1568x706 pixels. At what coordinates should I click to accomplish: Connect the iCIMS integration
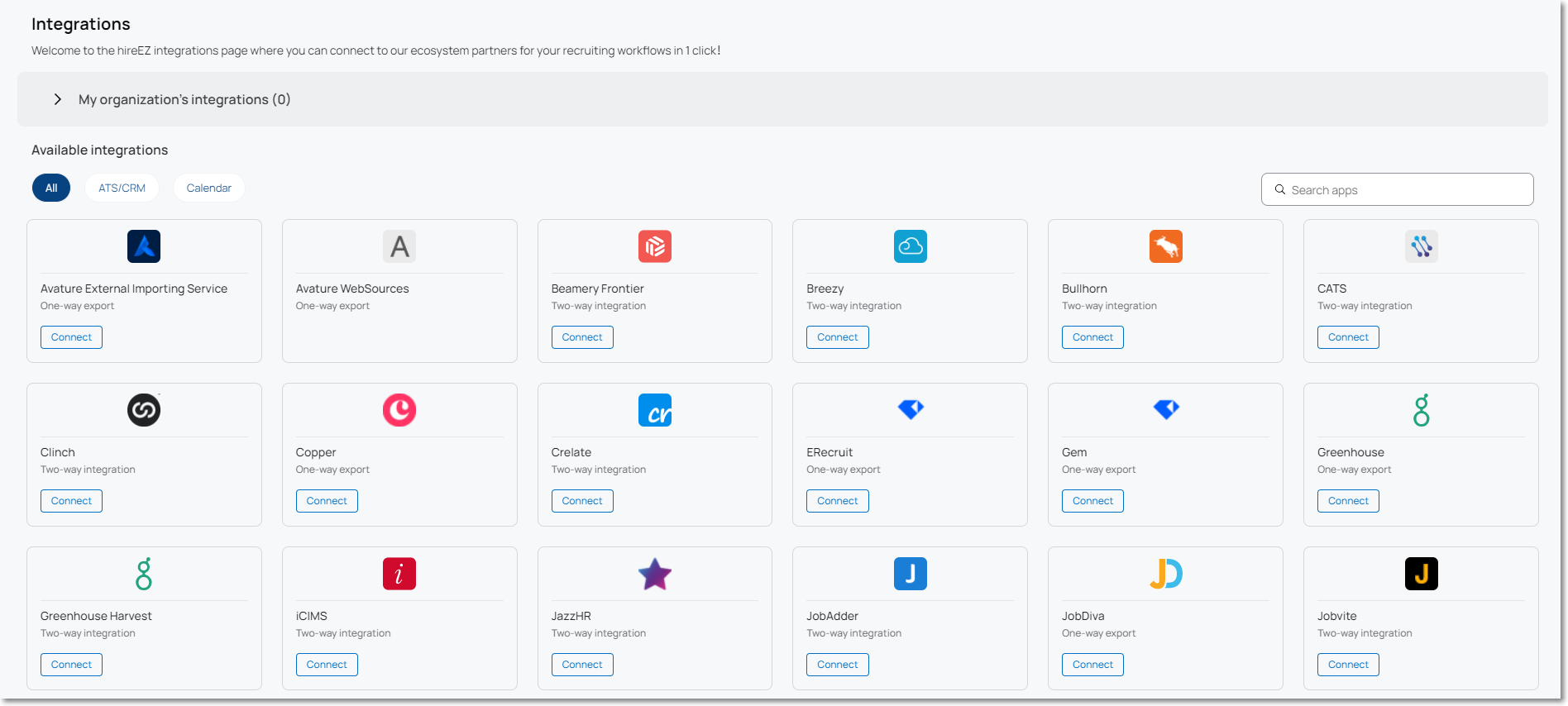pyautogui.click(x=327, y=665)
